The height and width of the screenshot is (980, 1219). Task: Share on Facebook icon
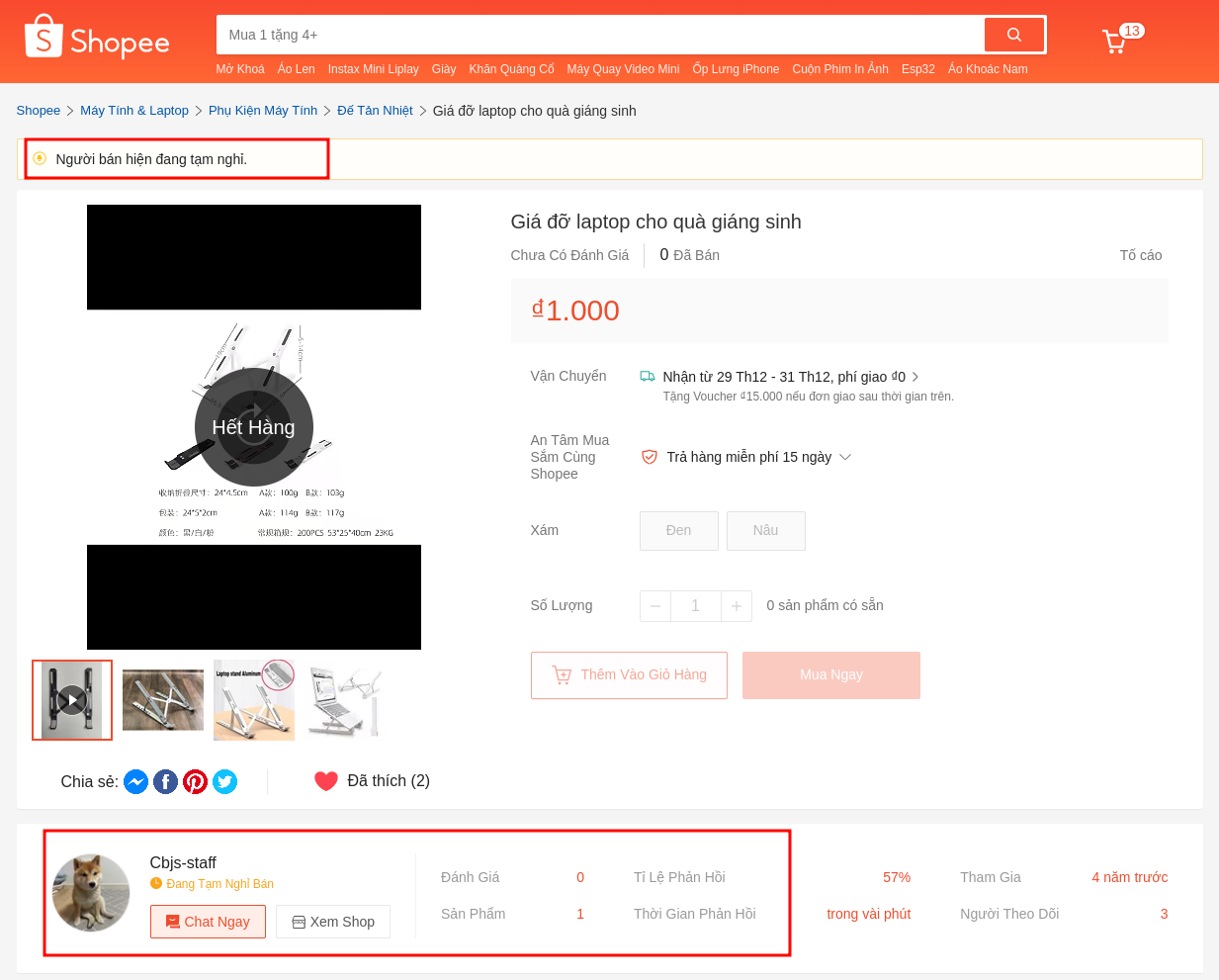166,781
